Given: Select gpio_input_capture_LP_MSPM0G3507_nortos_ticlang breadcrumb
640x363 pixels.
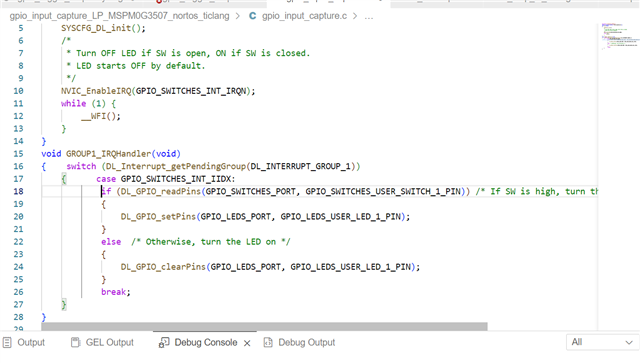Looking at the screenshot, I should tap(119, 16).
